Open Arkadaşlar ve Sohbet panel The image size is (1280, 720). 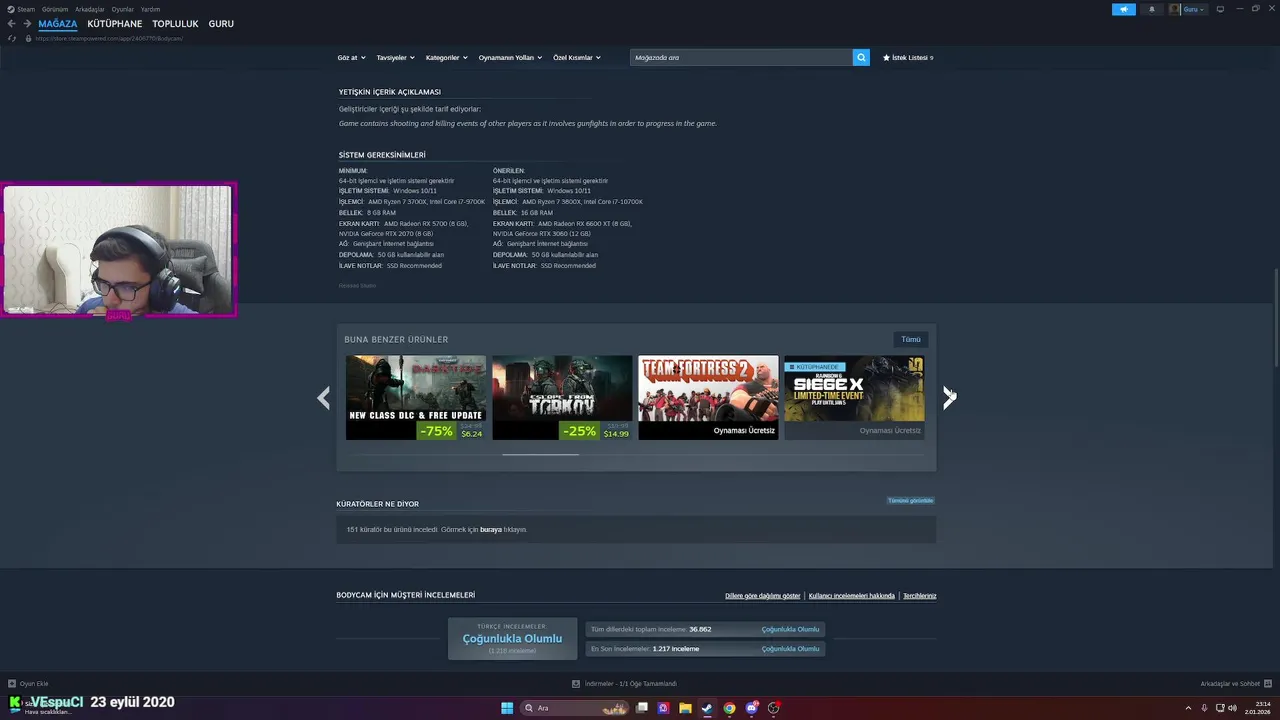coord(1235,684)
